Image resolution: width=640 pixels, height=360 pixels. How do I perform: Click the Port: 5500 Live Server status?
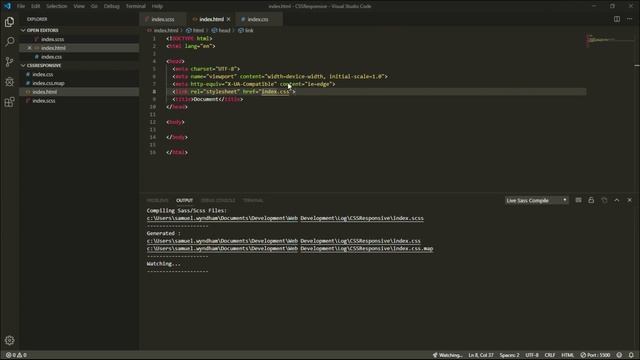[595, 355]
